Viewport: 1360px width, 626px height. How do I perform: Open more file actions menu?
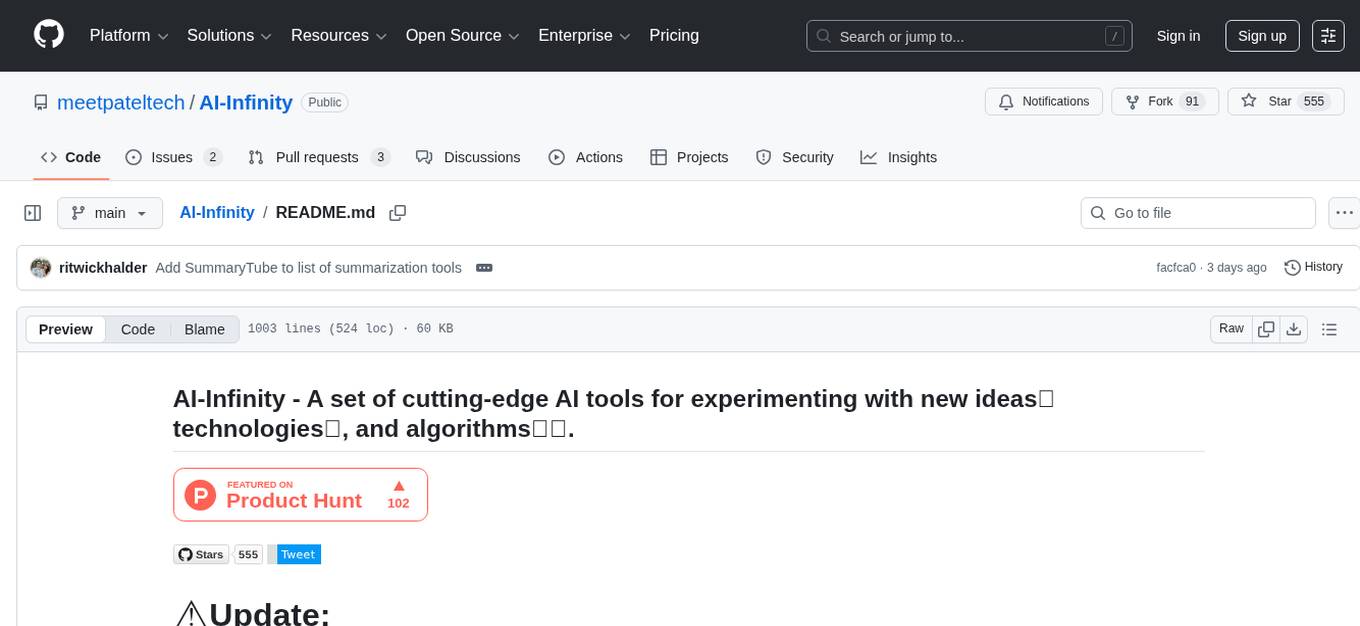tap(1345, 213)
